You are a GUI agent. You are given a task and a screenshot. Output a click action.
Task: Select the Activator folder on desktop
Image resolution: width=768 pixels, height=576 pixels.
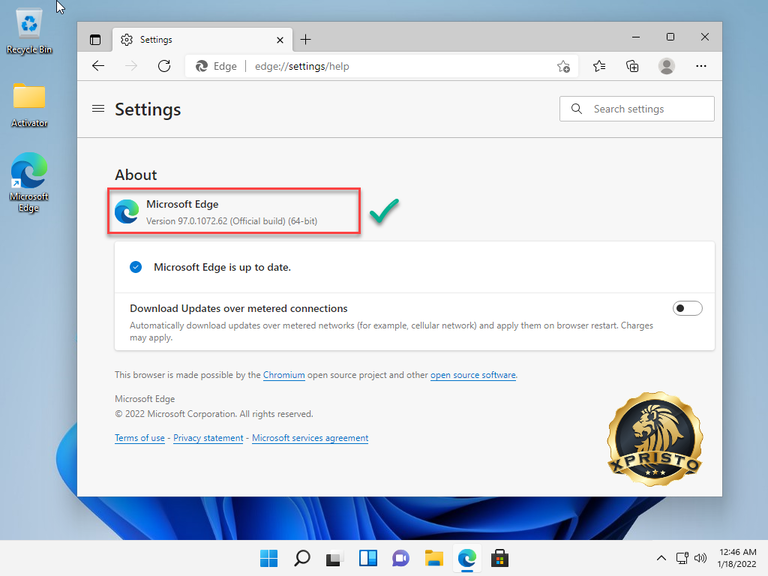pyautogui.click(x=29, y=105)
